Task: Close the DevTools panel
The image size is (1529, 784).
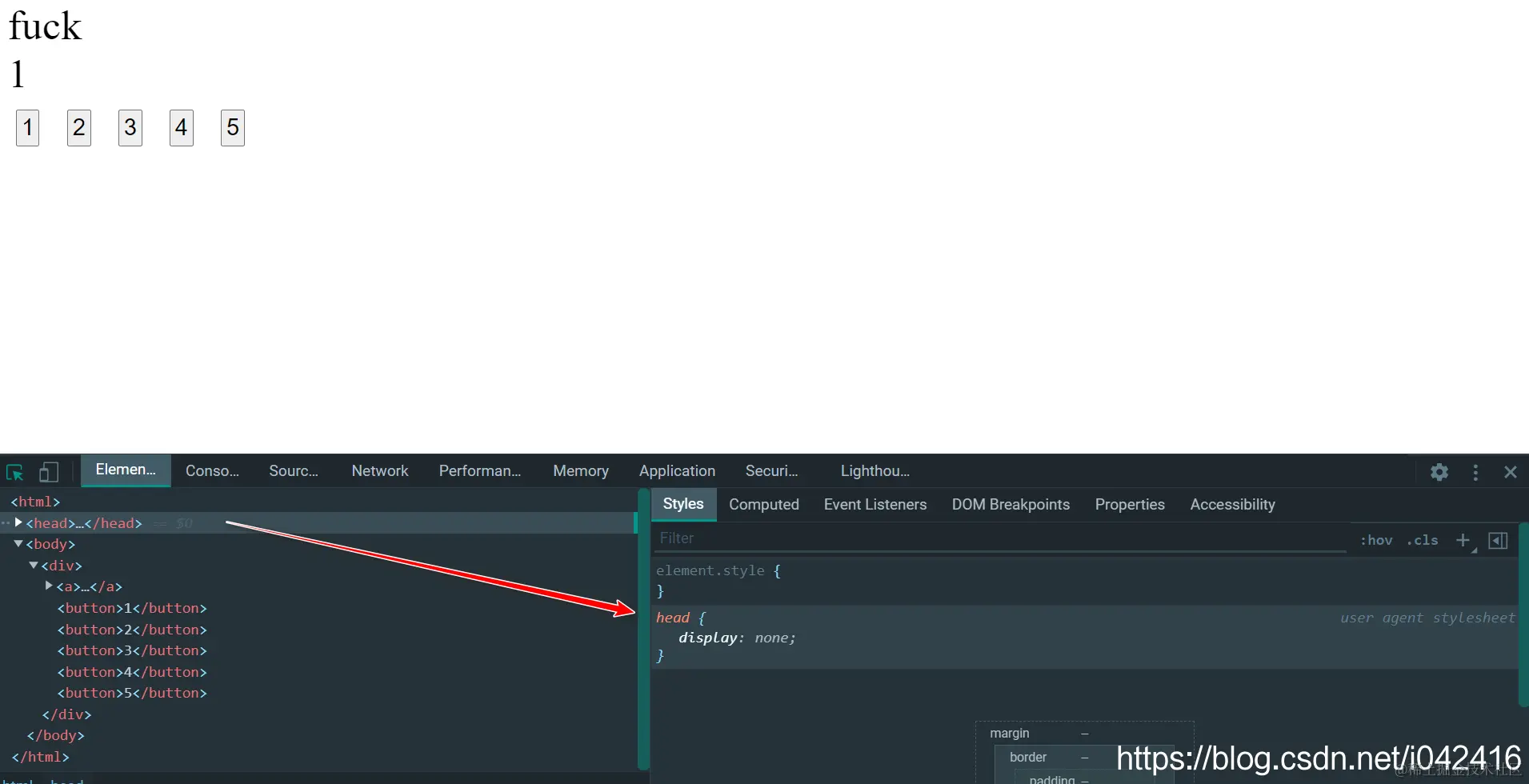Action: click(1511, 472)
